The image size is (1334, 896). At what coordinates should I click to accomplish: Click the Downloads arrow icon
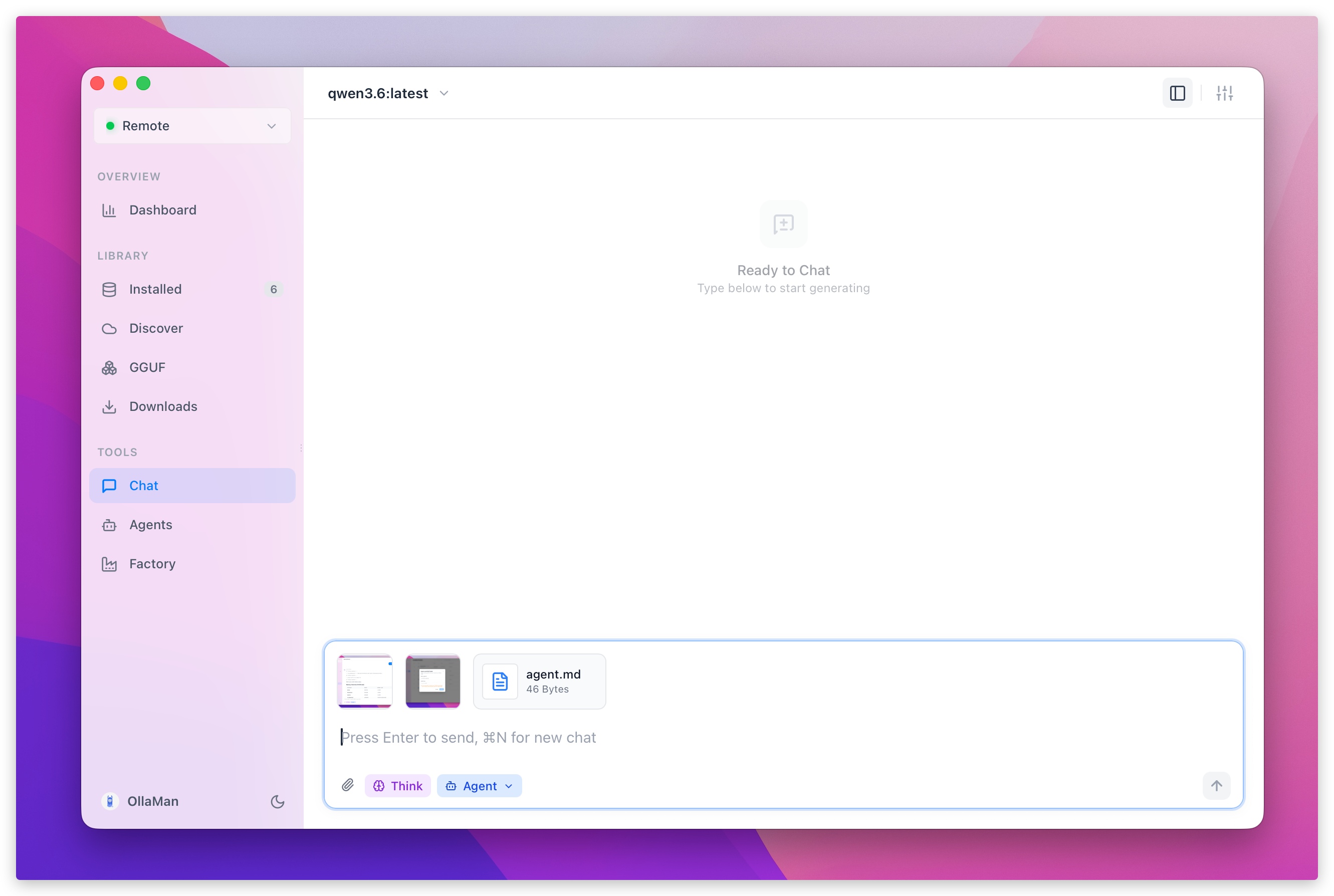109,407
